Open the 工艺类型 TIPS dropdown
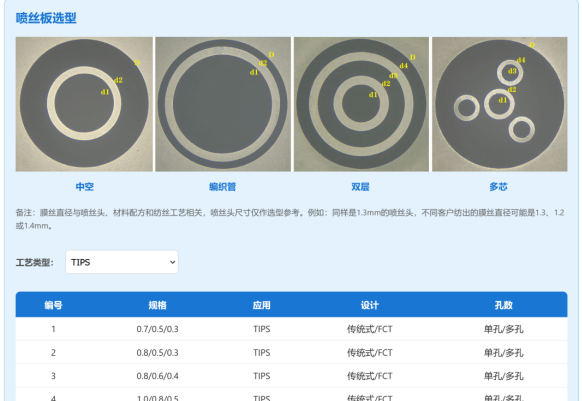This screenshot has width=582, height=401. [x=122, y=262]
